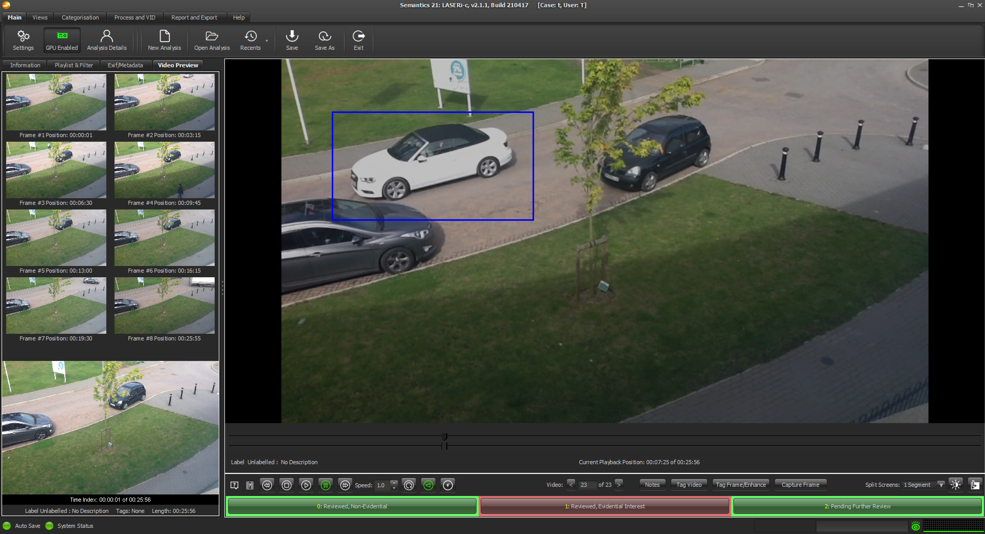Save the analysis with Save icon
The height and width of the screenshot is (534, 985).
click(x=292, y=40)
